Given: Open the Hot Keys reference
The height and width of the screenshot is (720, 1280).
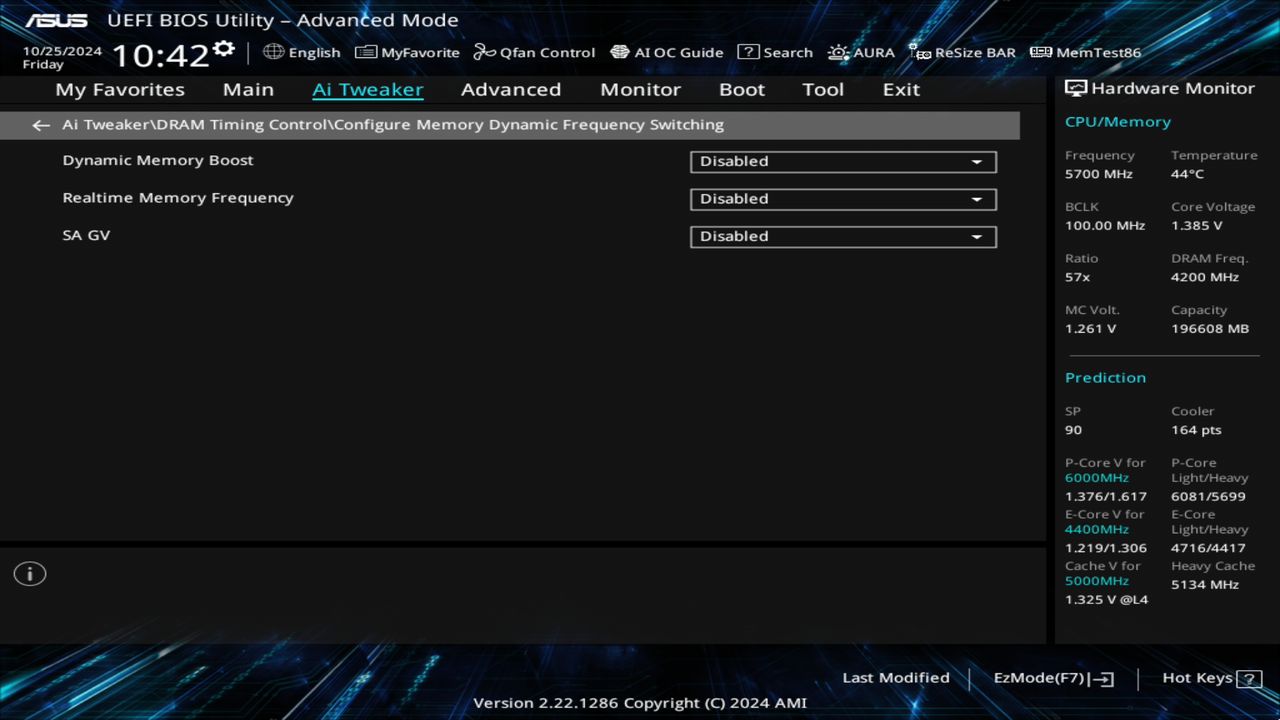Looking at the screenshot, I should pos(1197,677).
